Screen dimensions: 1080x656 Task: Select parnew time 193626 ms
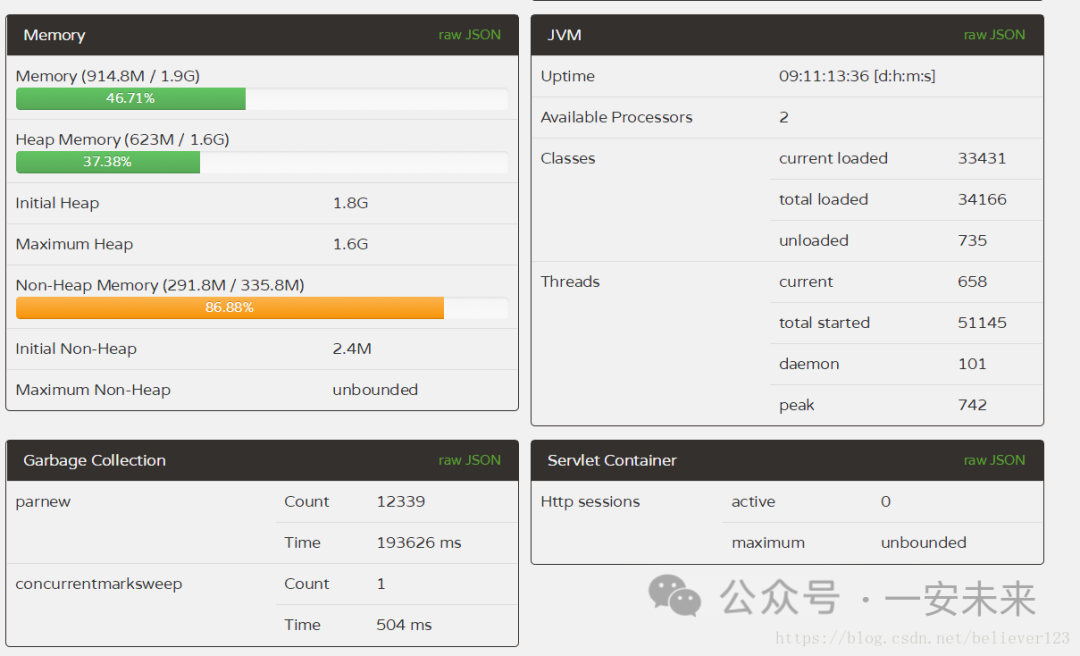[x=418, y=543]
